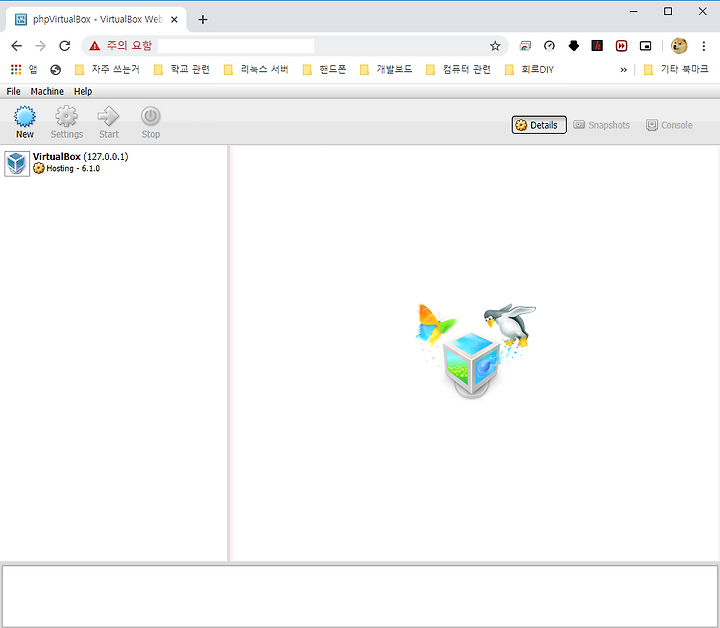The image size is (720, 628).
Task: Open the 컴퓨터 관련 bookmark folder
Action: pos(459,69)
